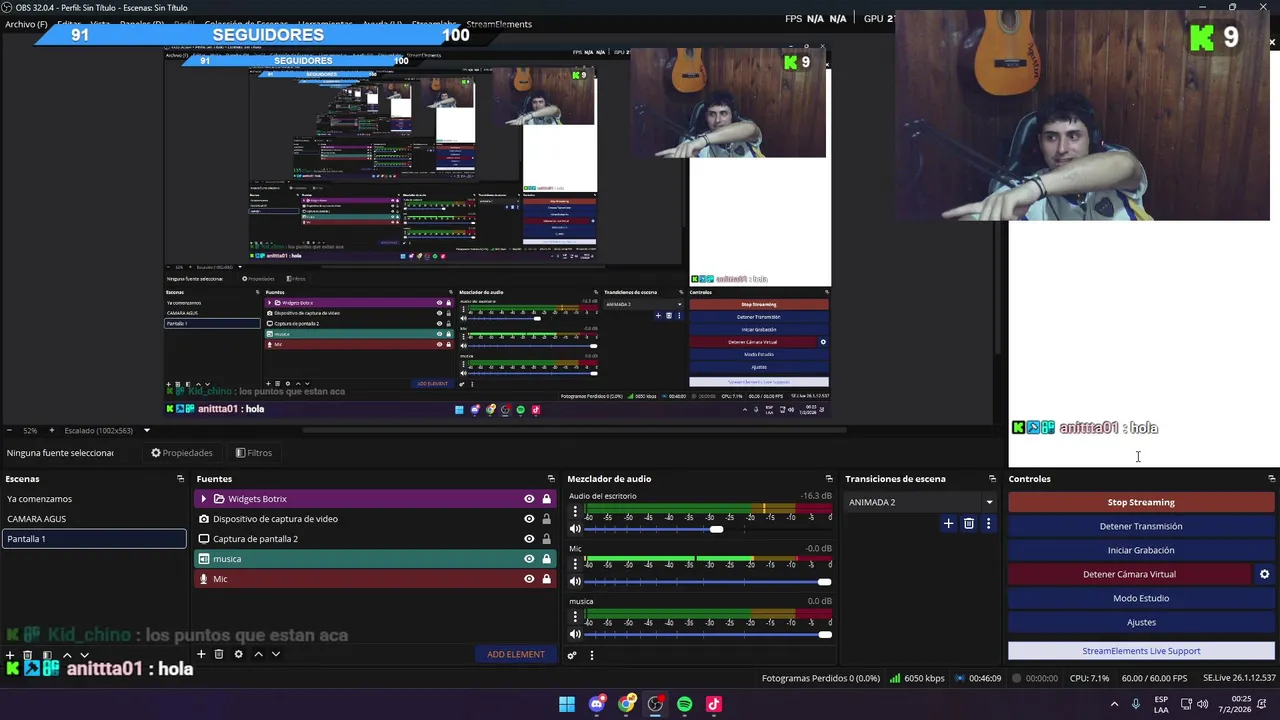
Task: Open transition options three-dot menu
Action: [x=988, y=523]
